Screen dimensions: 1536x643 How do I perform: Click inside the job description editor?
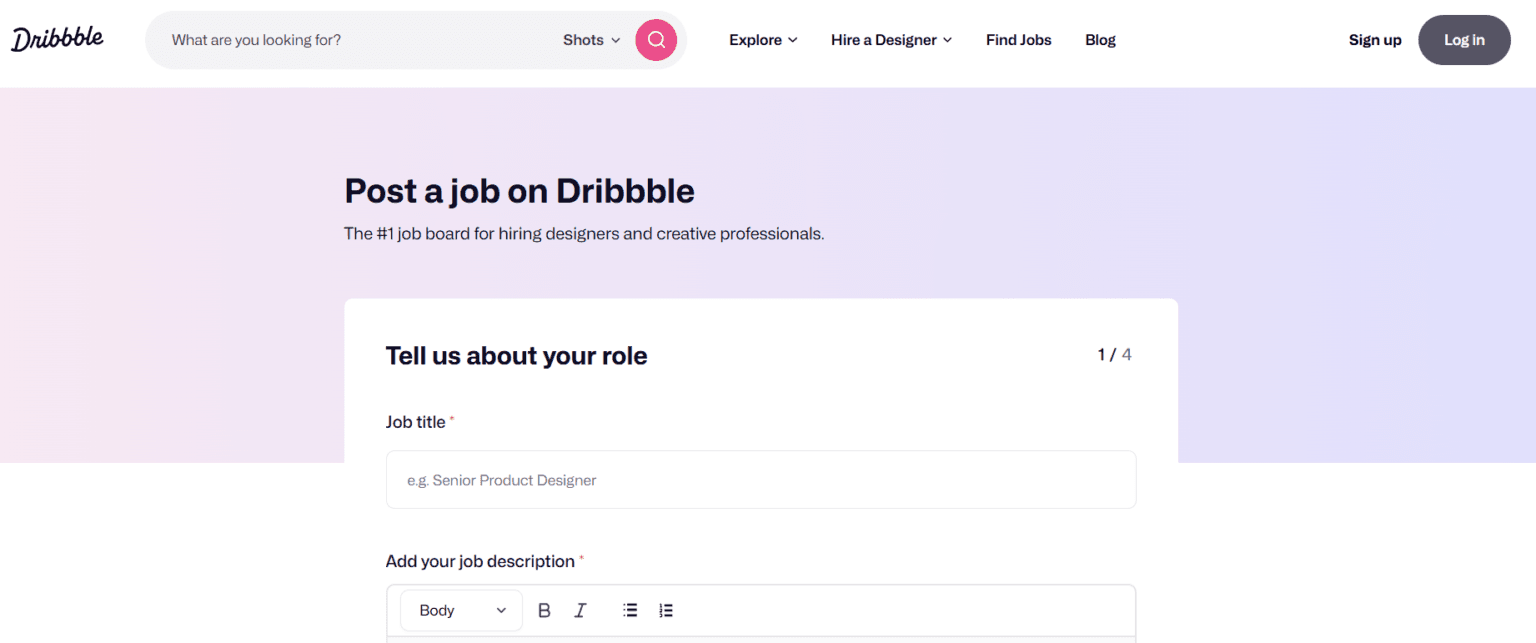[x=760, y=638]
